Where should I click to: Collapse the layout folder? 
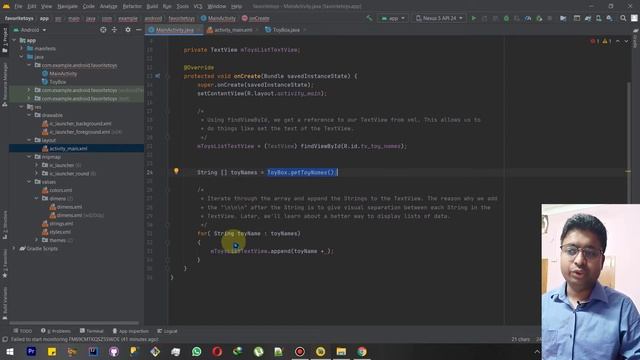[x=29, y=140]
